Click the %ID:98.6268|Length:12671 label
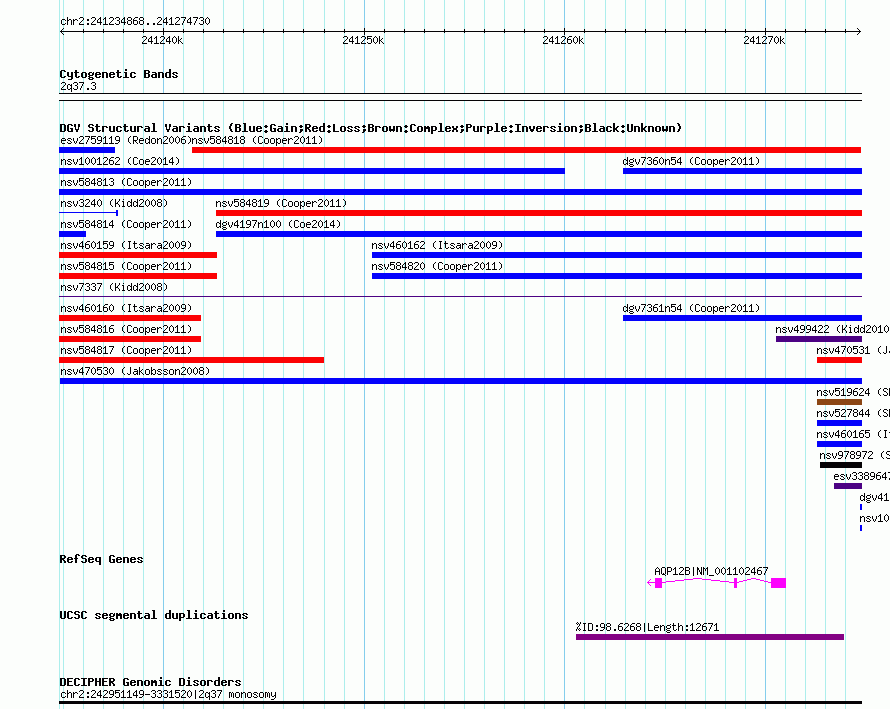 point(647,627)
